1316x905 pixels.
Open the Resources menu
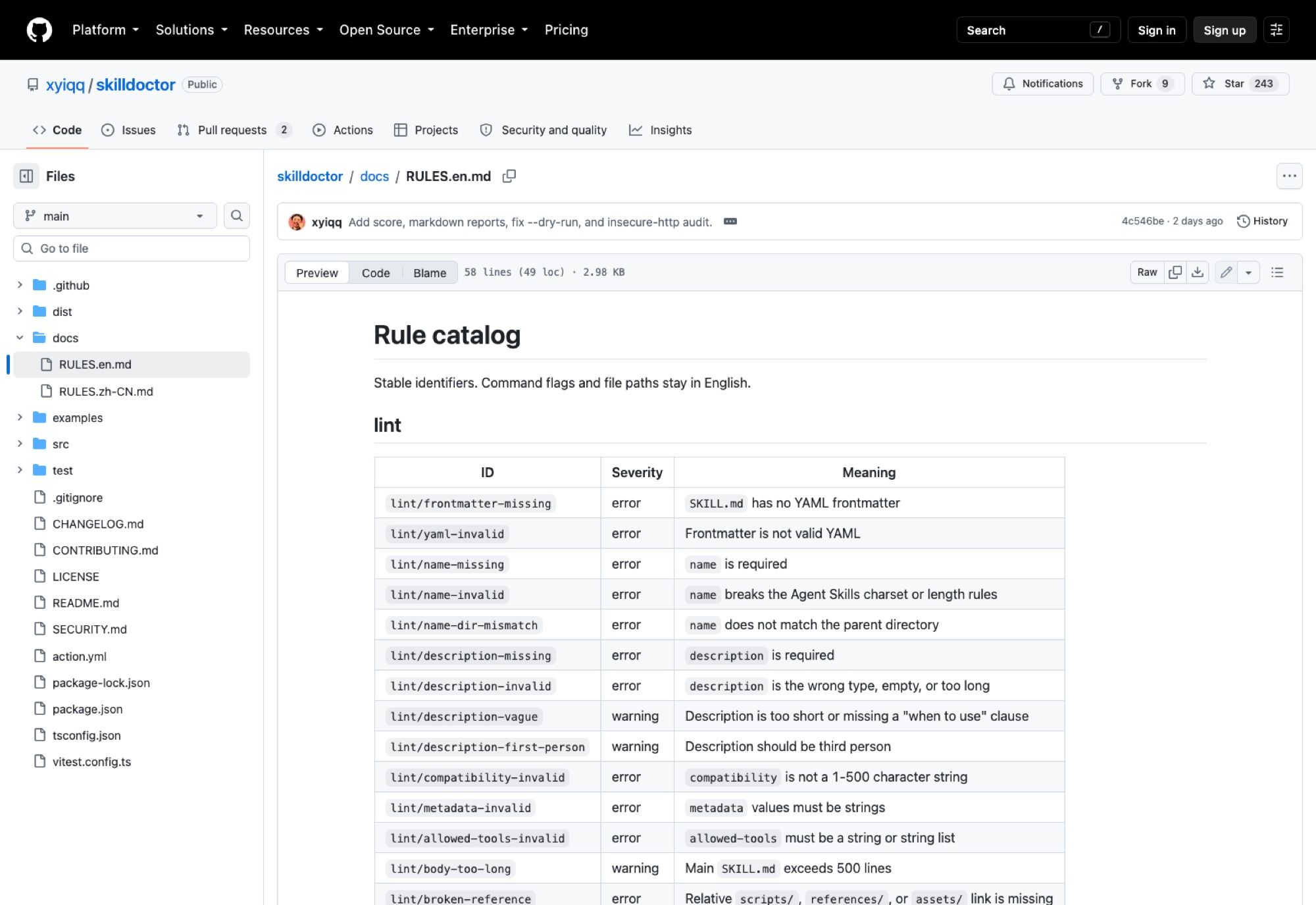pyautogui.click(x=284, y=30)
